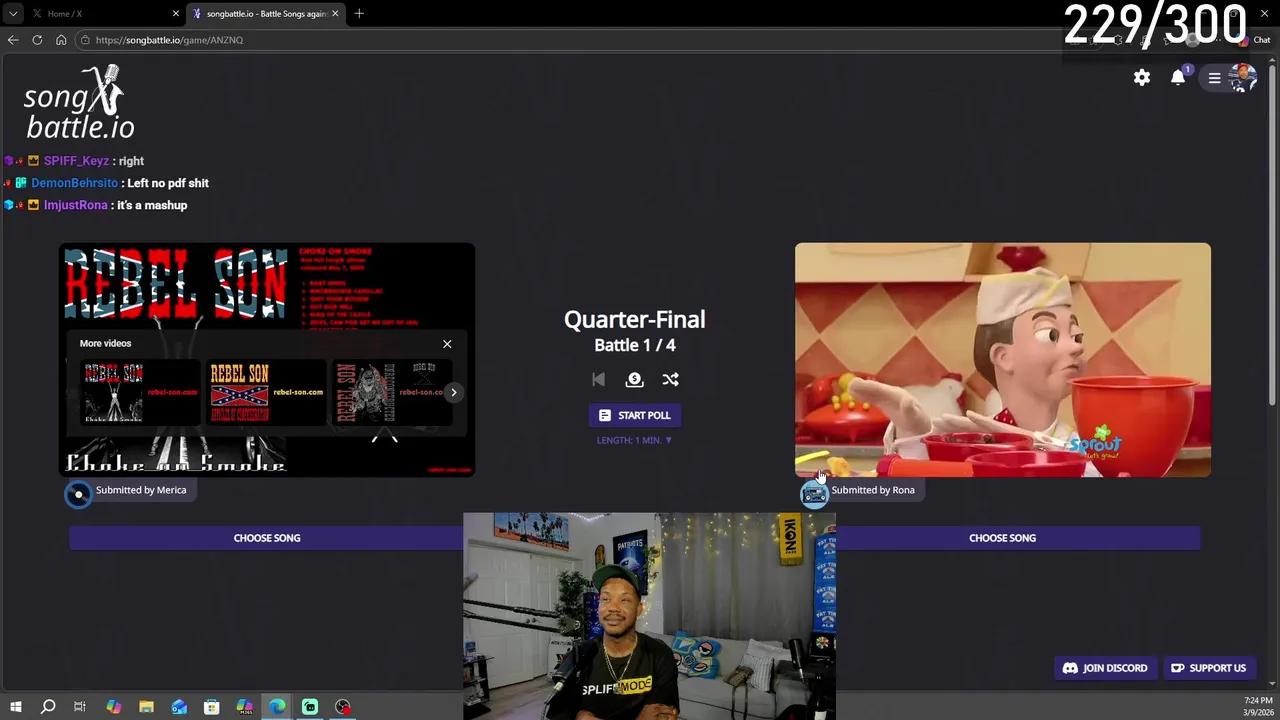
Task: Show next More videos suggestions arrow
Action: [453, 392]
